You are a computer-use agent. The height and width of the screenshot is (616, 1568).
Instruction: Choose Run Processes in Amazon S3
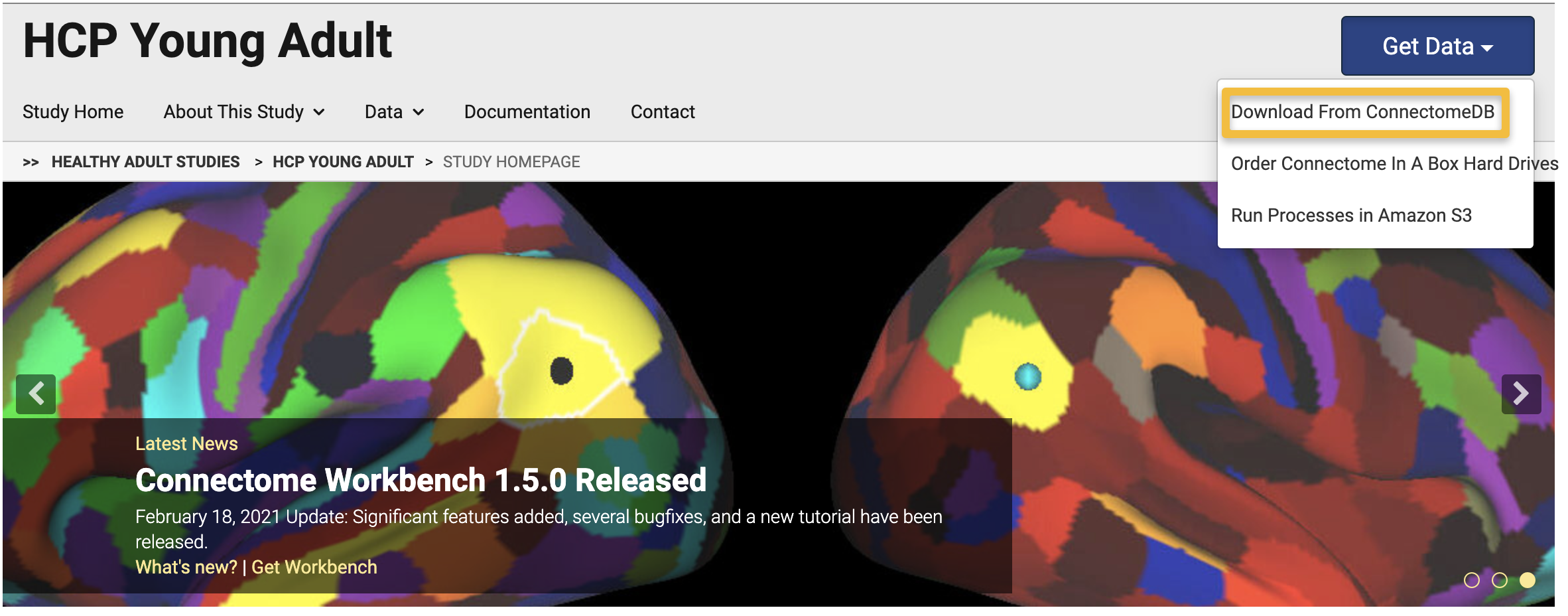click(x=1351, y=215)
